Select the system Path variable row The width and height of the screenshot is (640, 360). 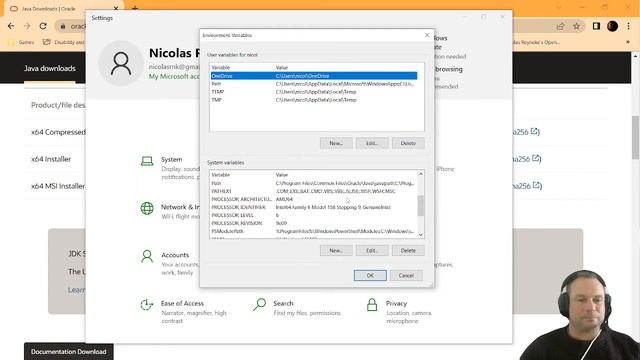point(313,183)
